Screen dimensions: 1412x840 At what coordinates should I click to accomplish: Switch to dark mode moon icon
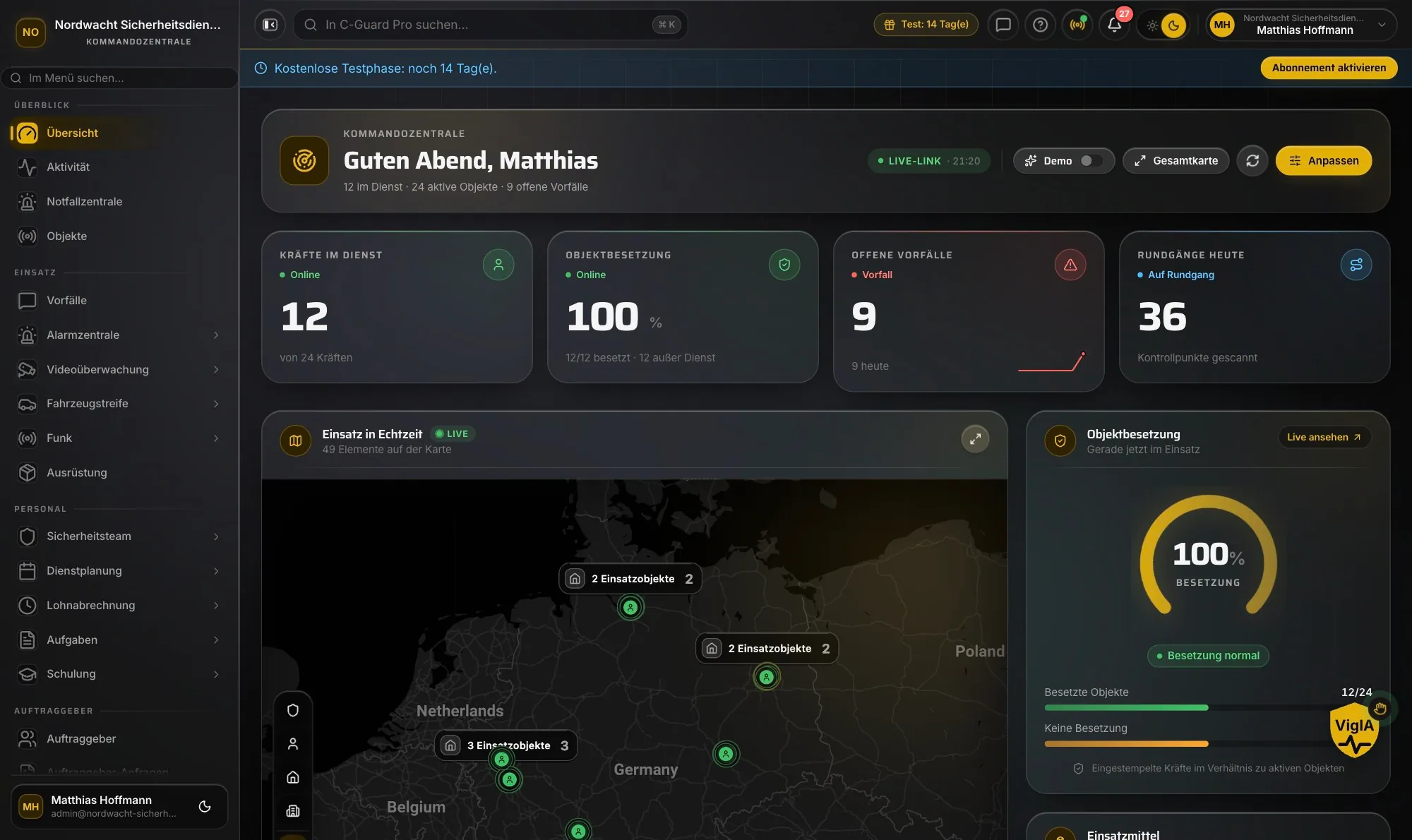point(1173,25)
